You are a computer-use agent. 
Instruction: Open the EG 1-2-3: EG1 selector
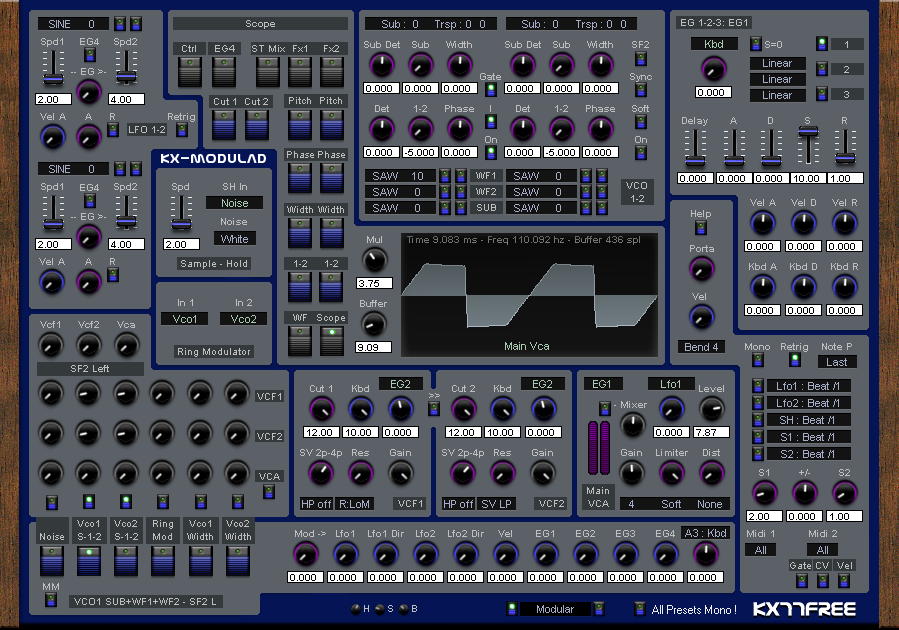714,23
